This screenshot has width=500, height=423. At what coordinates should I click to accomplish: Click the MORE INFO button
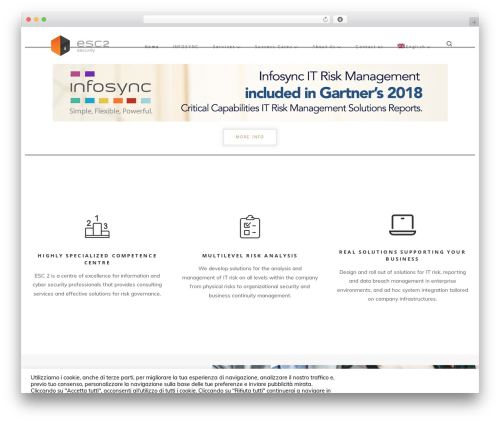(x=250, y=137)
